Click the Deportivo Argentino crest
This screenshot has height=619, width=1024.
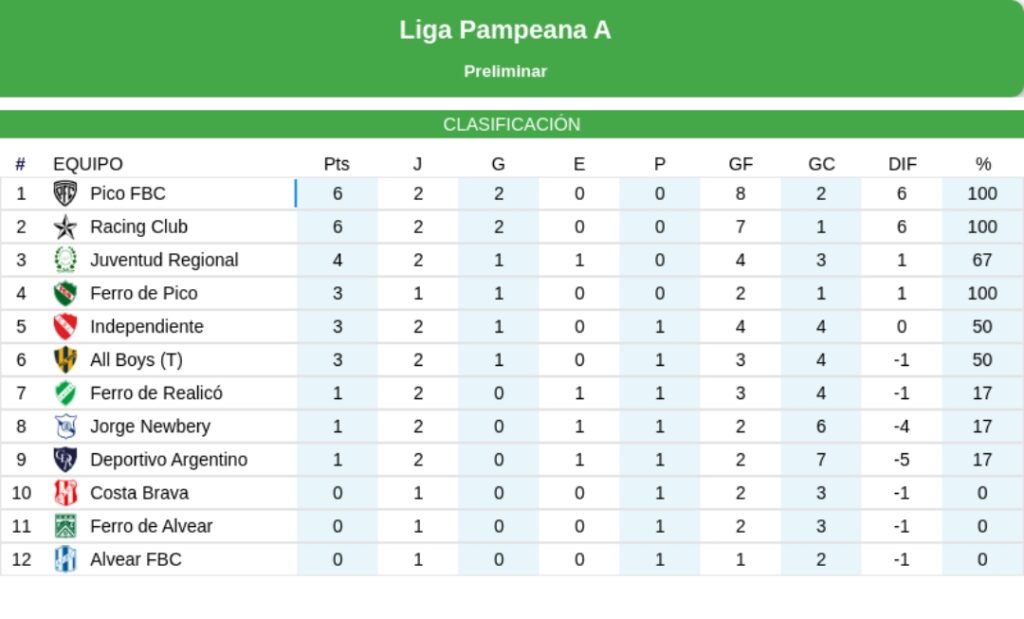65,460
